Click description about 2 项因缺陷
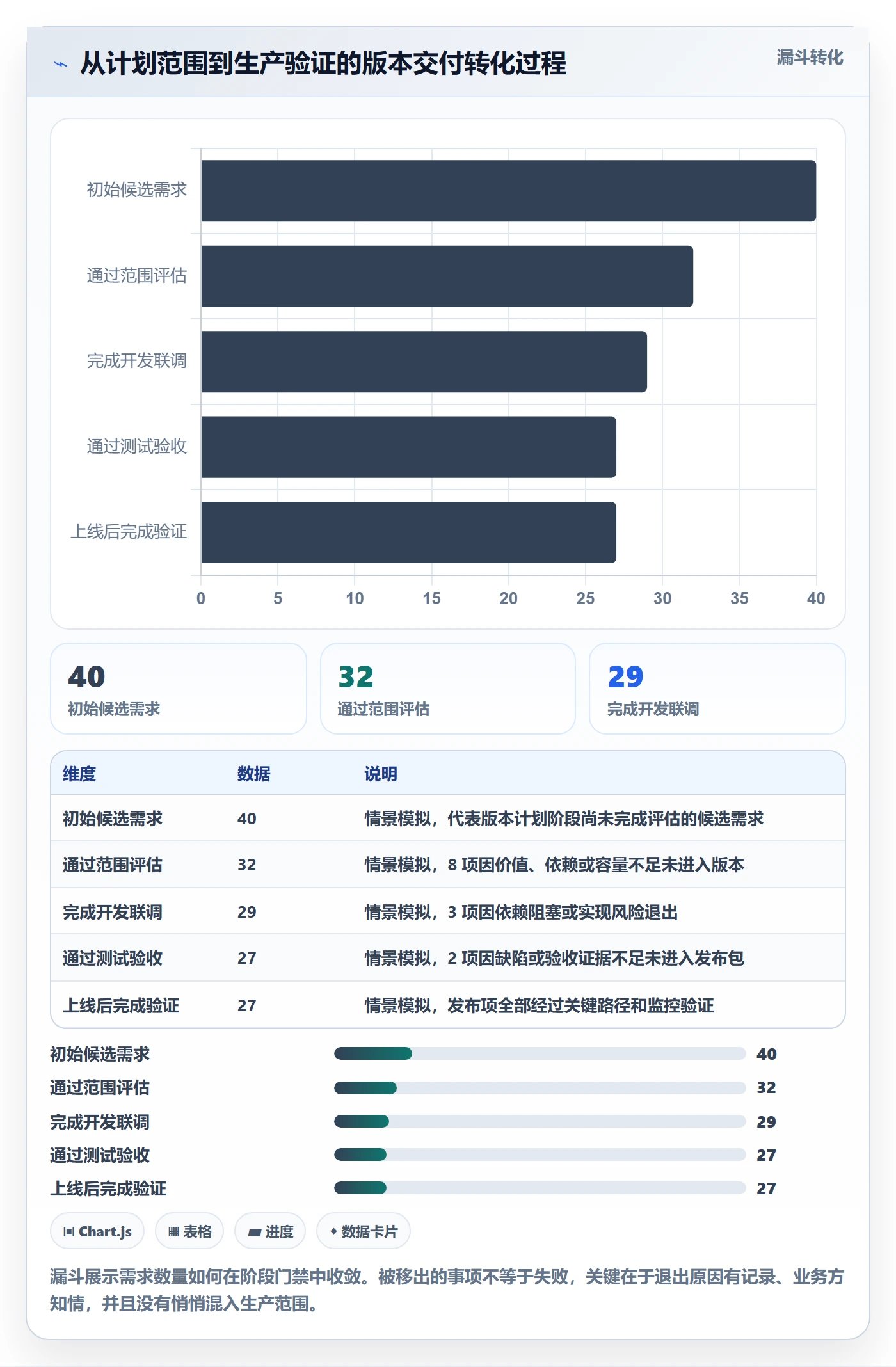This screenshot has width=896, height=1367. (x=554, y=958)
